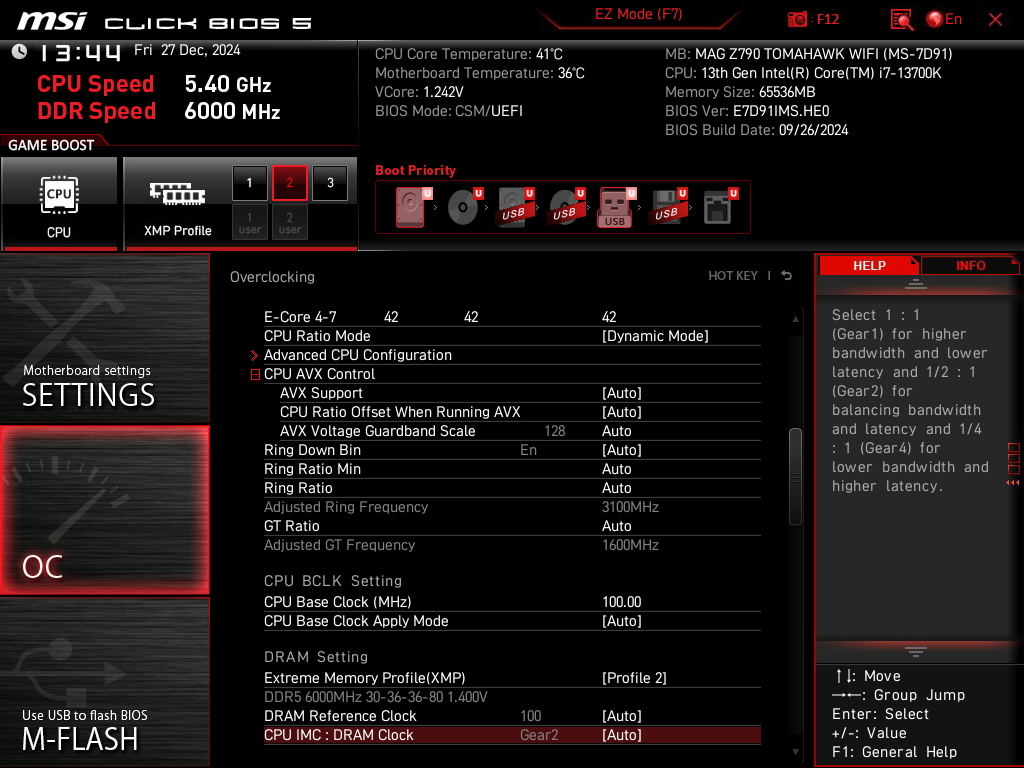Click the Boot Priority heading
Screen dimensions: 1024x768
[x=415, y=170]
